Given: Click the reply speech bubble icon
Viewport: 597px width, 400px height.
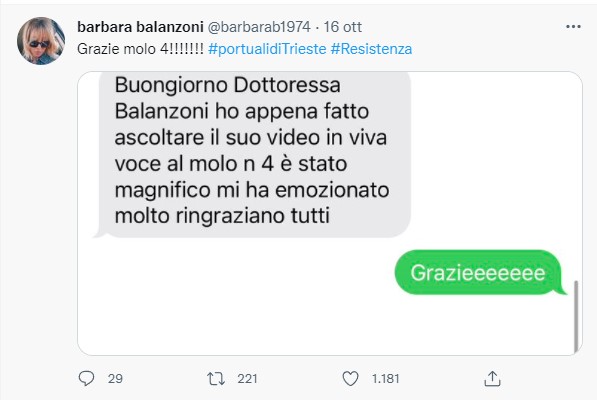Looking at the screenshot, I should pos(86,379).
